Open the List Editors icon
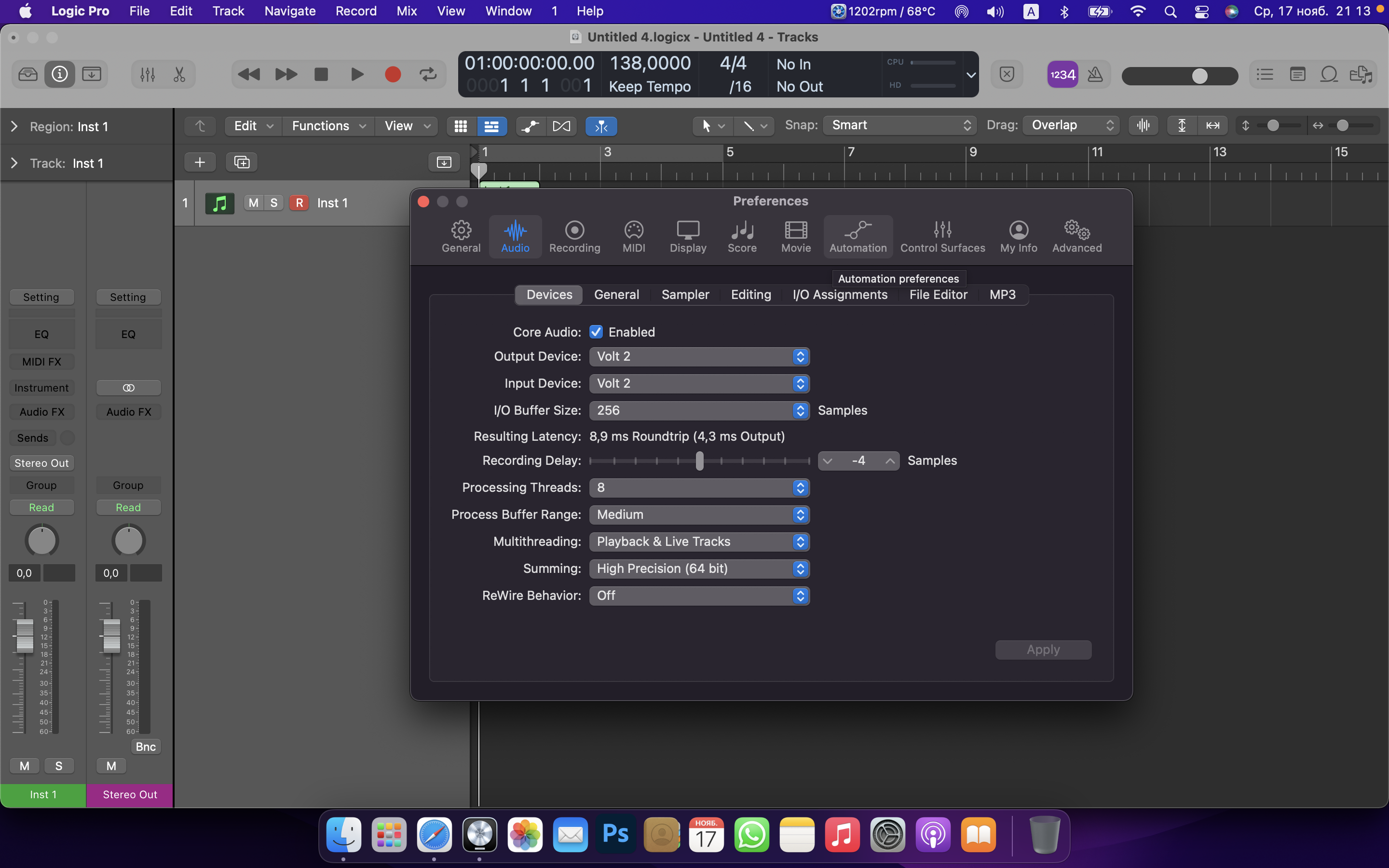 pyautogui.click(x=1265, y=74)
